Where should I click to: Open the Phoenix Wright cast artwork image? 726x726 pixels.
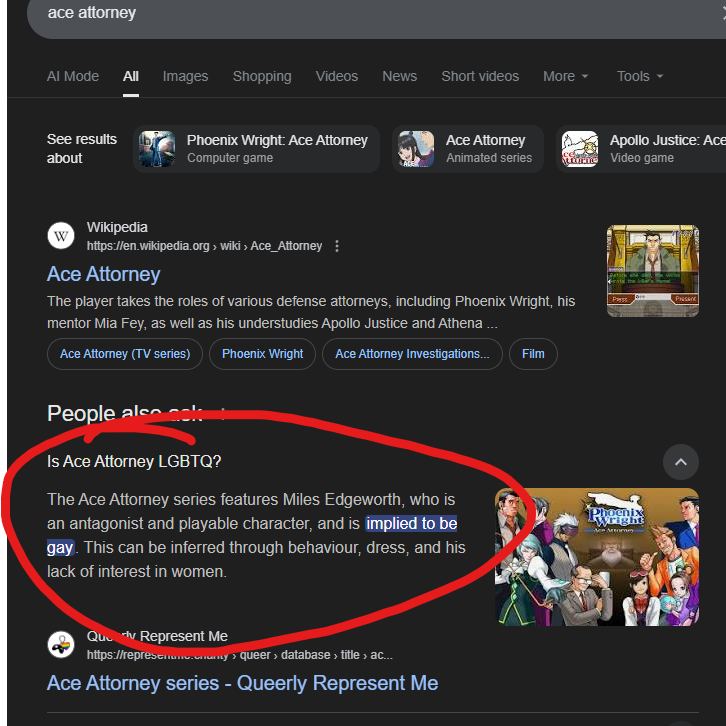pyautogui.click(x=596, y=556)
